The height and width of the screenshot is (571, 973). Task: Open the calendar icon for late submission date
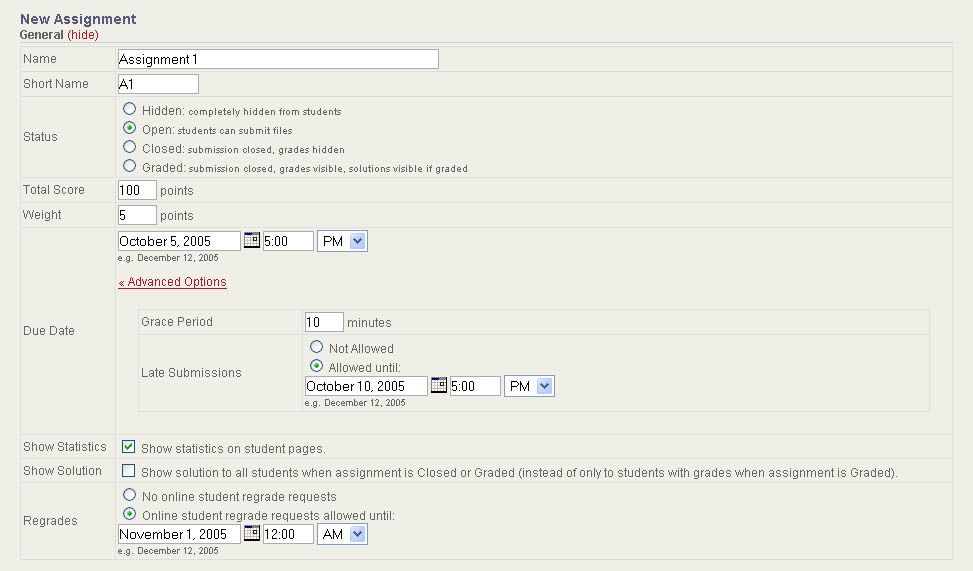click(438, 386)
